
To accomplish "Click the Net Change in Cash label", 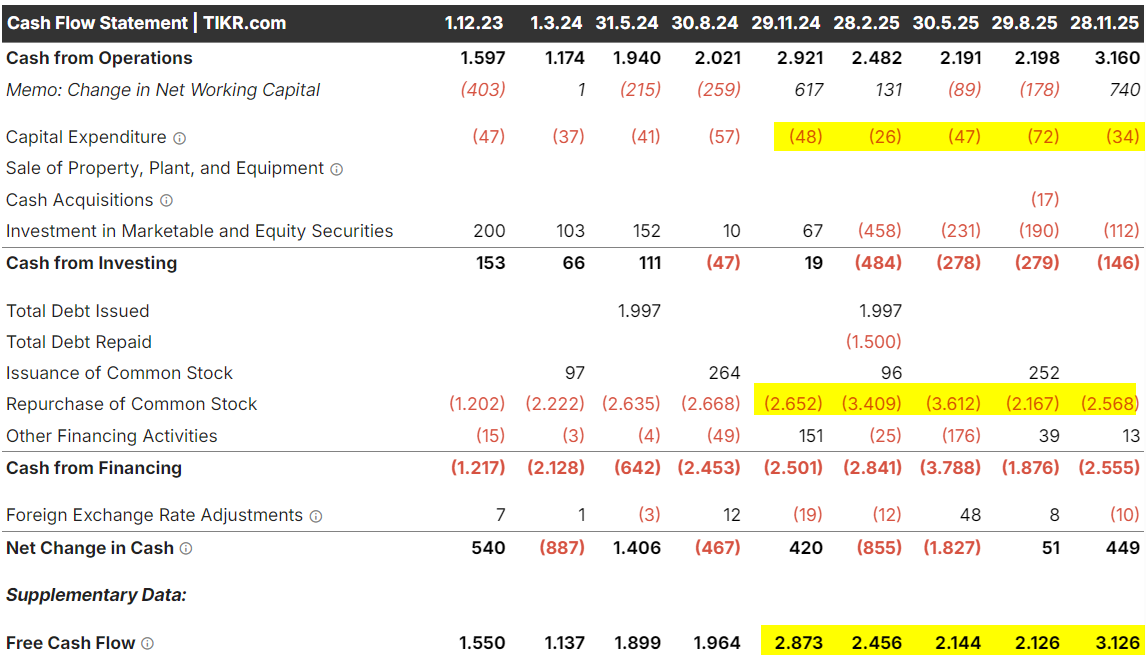I will 90,548.
